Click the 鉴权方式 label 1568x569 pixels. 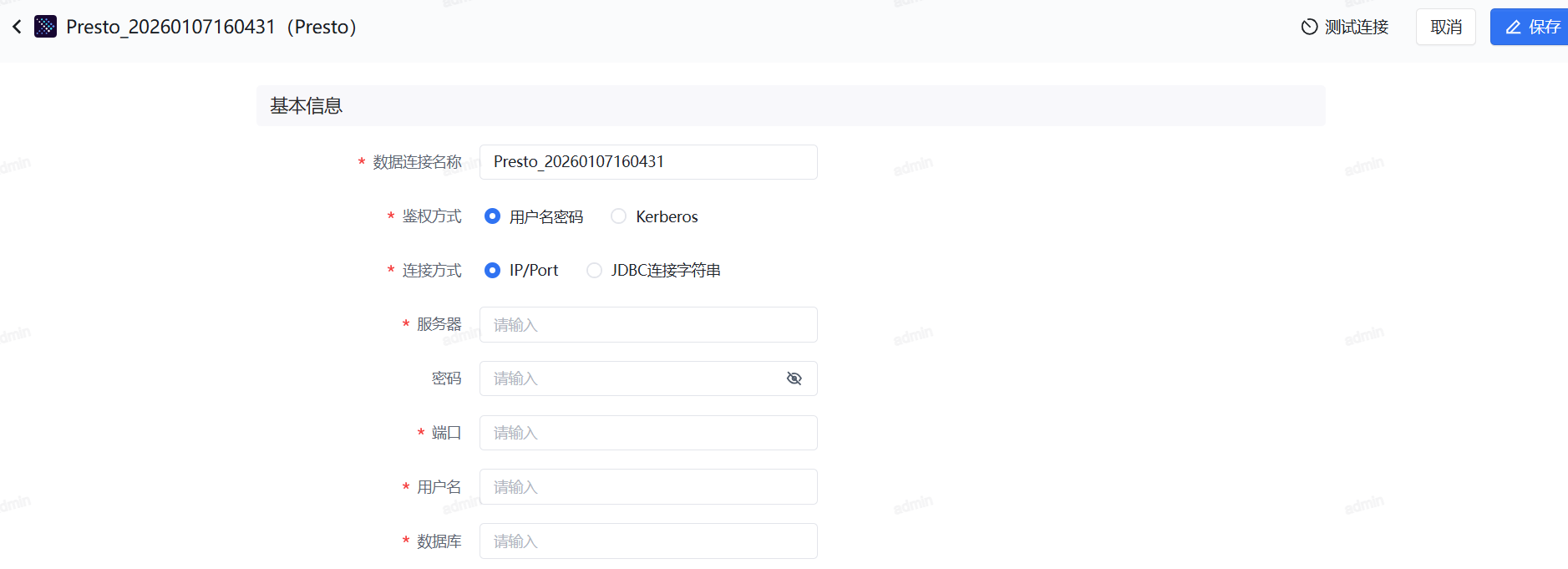(432, 216)
